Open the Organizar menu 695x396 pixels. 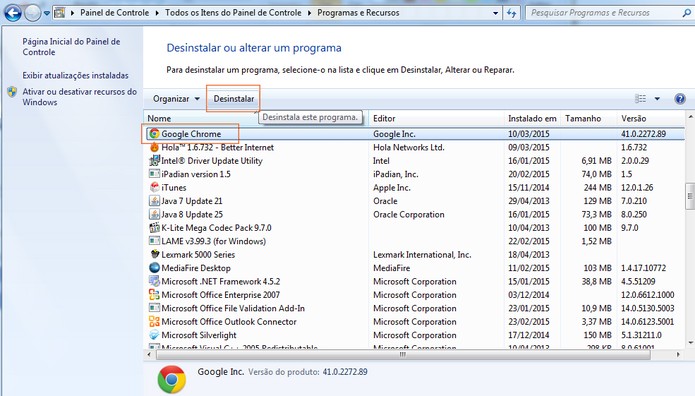click(176, 99)
